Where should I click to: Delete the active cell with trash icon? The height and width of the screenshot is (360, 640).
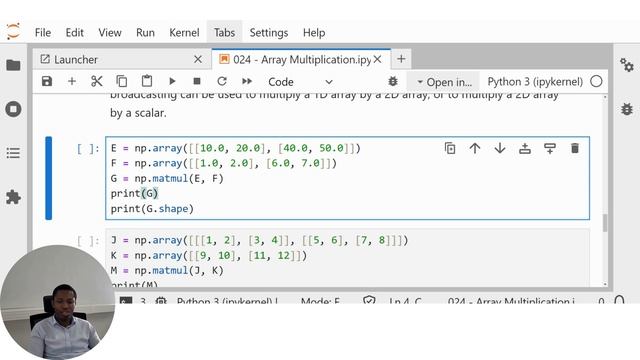pos(575,148)
